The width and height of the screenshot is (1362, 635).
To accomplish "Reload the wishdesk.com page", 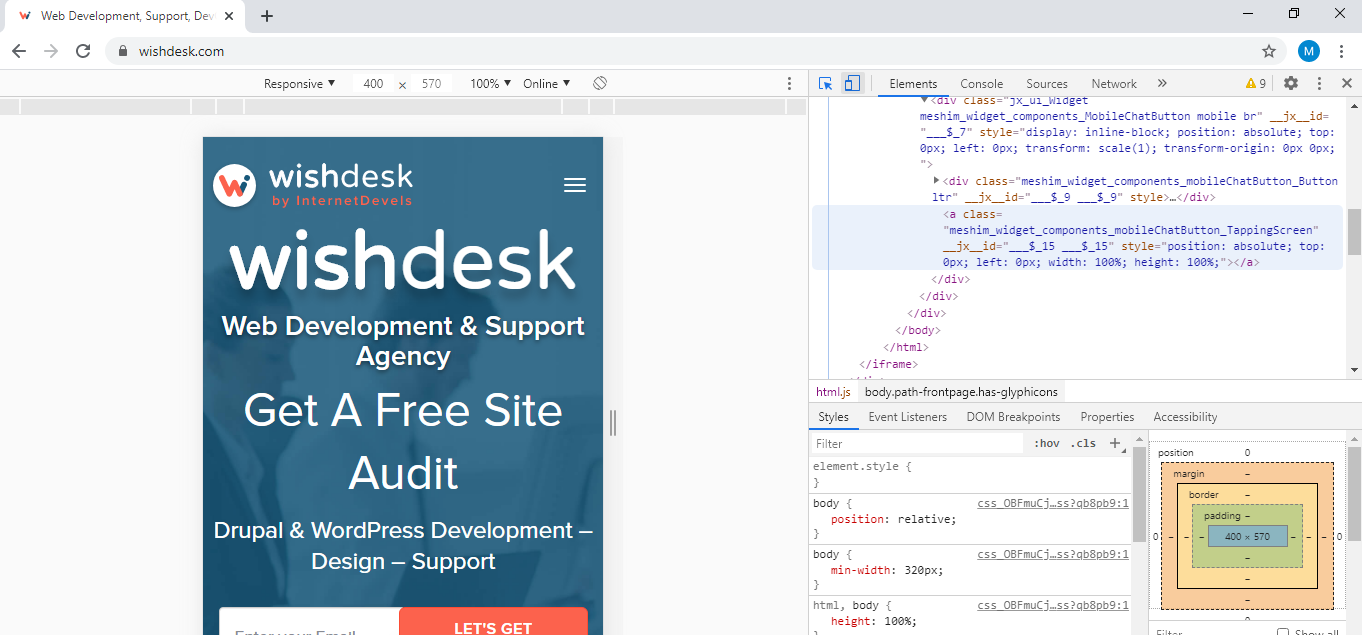I will 83,51.
